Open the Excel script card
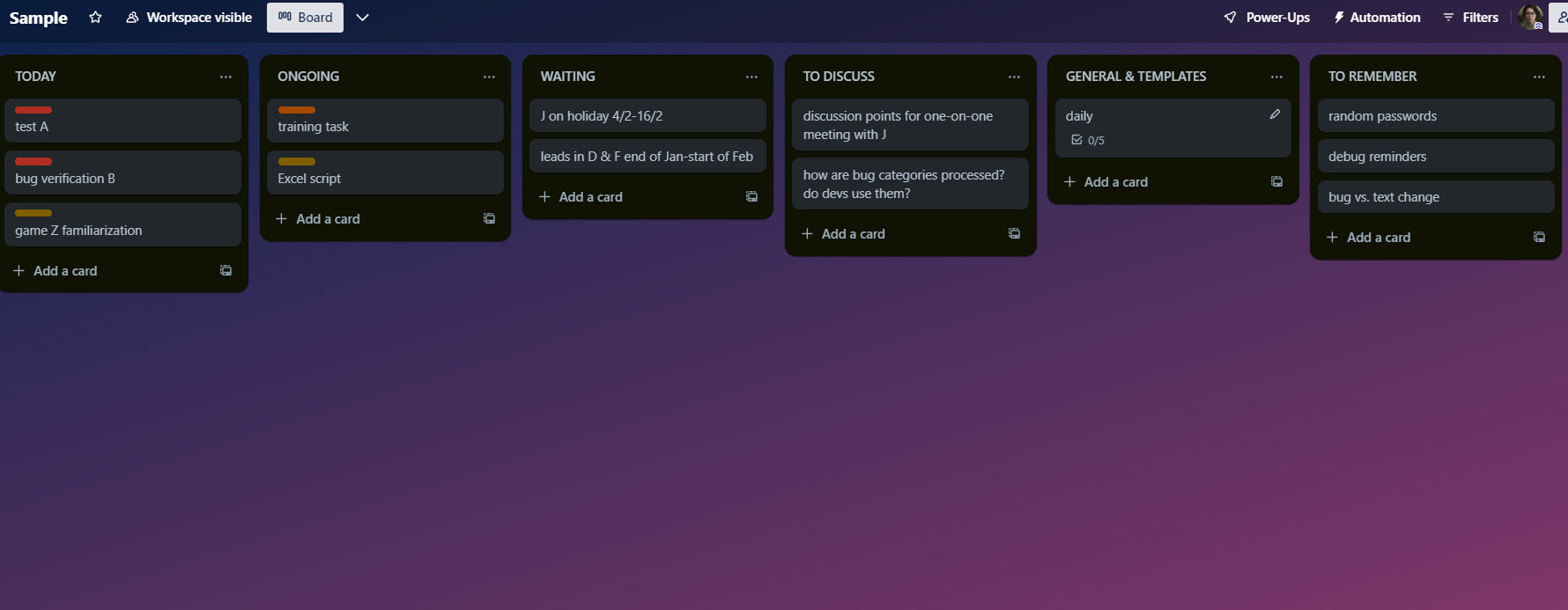 click(x=385, y=173)
